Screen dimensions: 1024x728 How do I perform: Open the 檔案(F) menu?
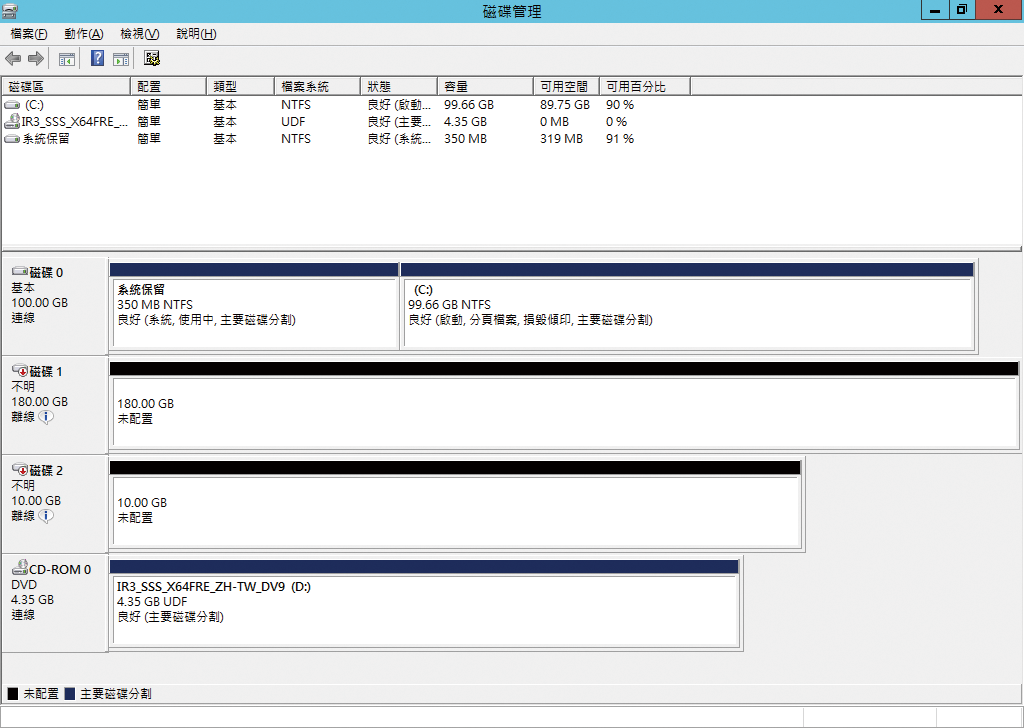(29, 34)
